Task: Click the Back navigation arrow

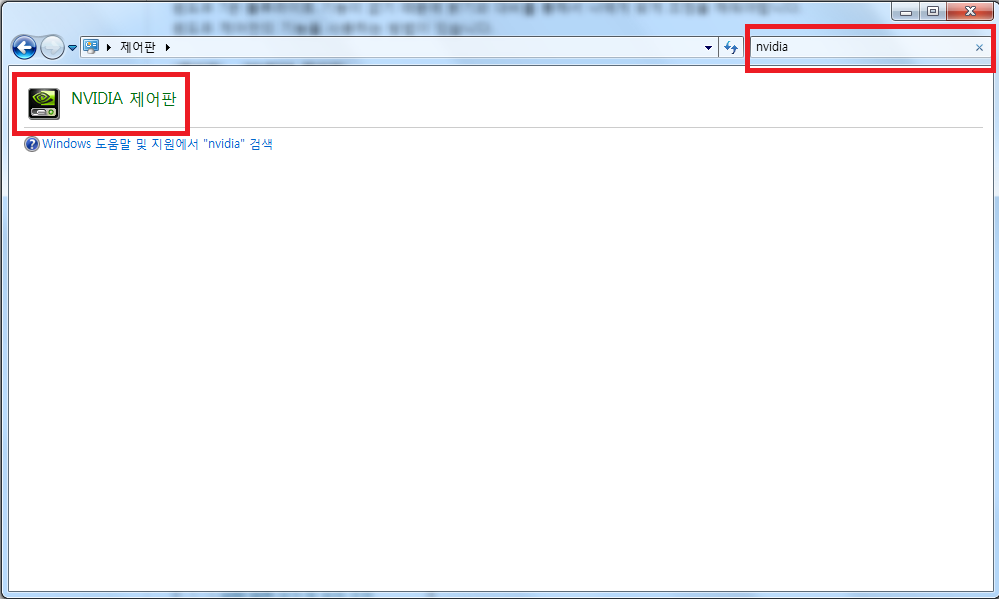Action: (x=24, y=47)
